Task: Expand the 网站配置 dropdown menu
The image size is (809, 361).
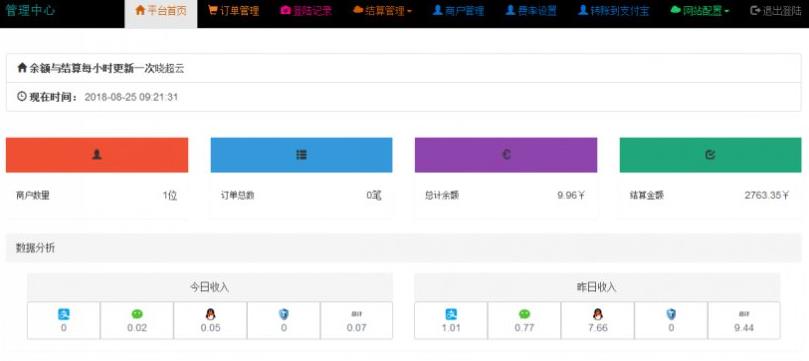Action: coord(700,10)
